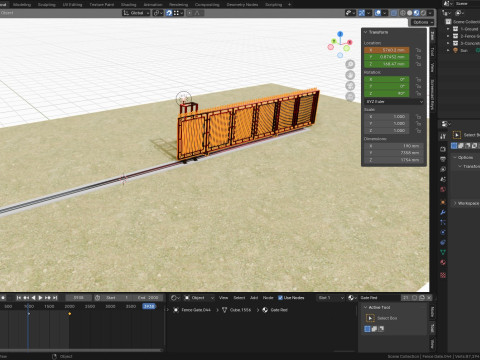This screenshot has height=360, width=480.
Task: Click the orange keyframe diamond marker
Action: pos(69,314)
